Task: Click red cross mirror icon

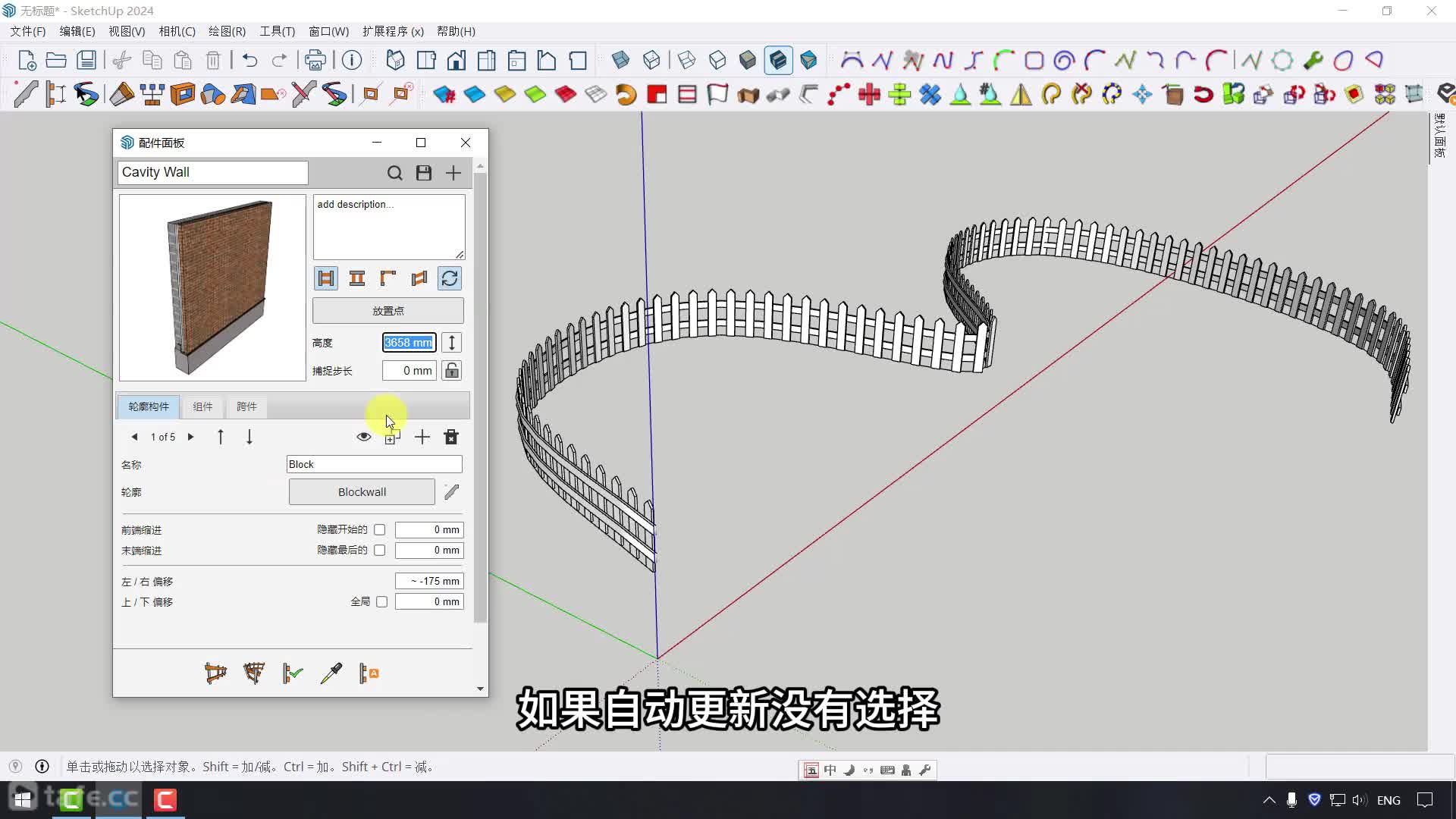Action: click(x=869, y=94)
